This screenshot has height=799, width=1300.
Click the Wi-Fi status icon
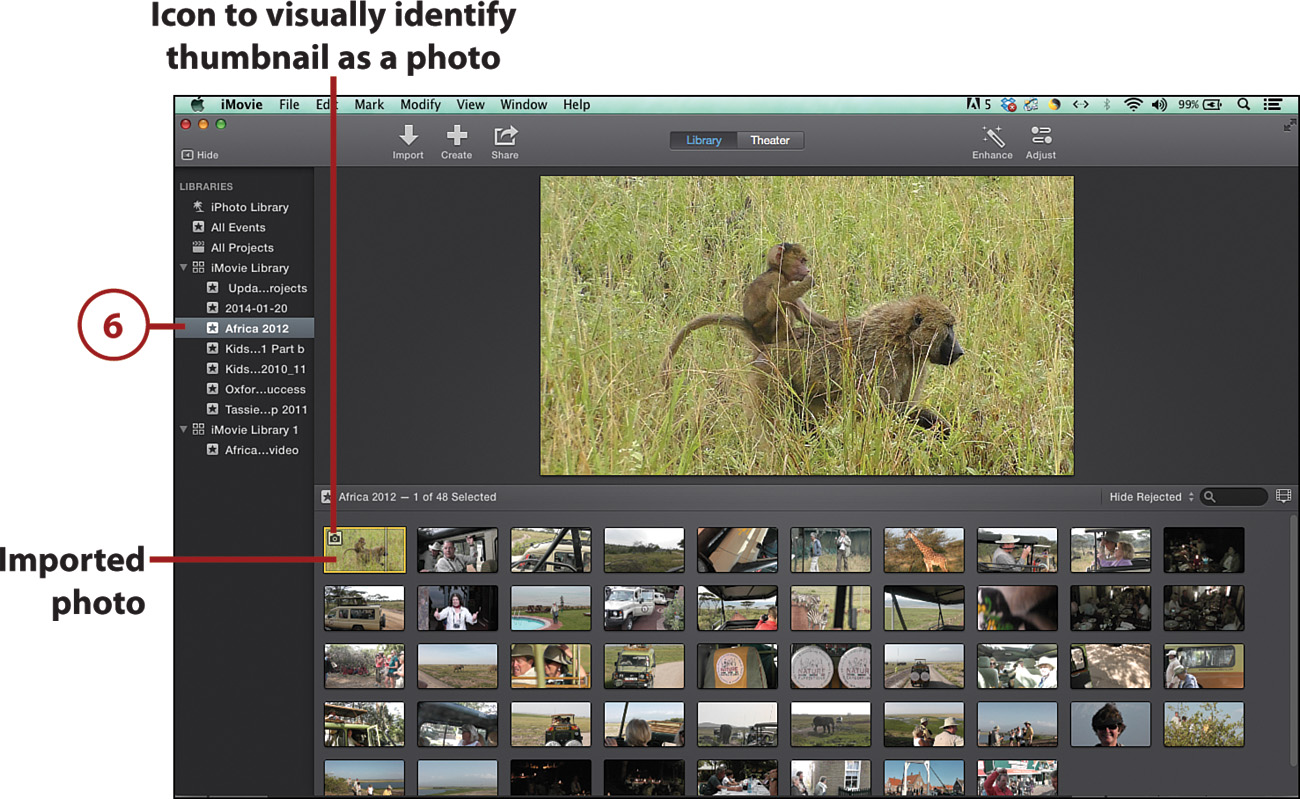pyautogui.click(x=1133, y=104)
